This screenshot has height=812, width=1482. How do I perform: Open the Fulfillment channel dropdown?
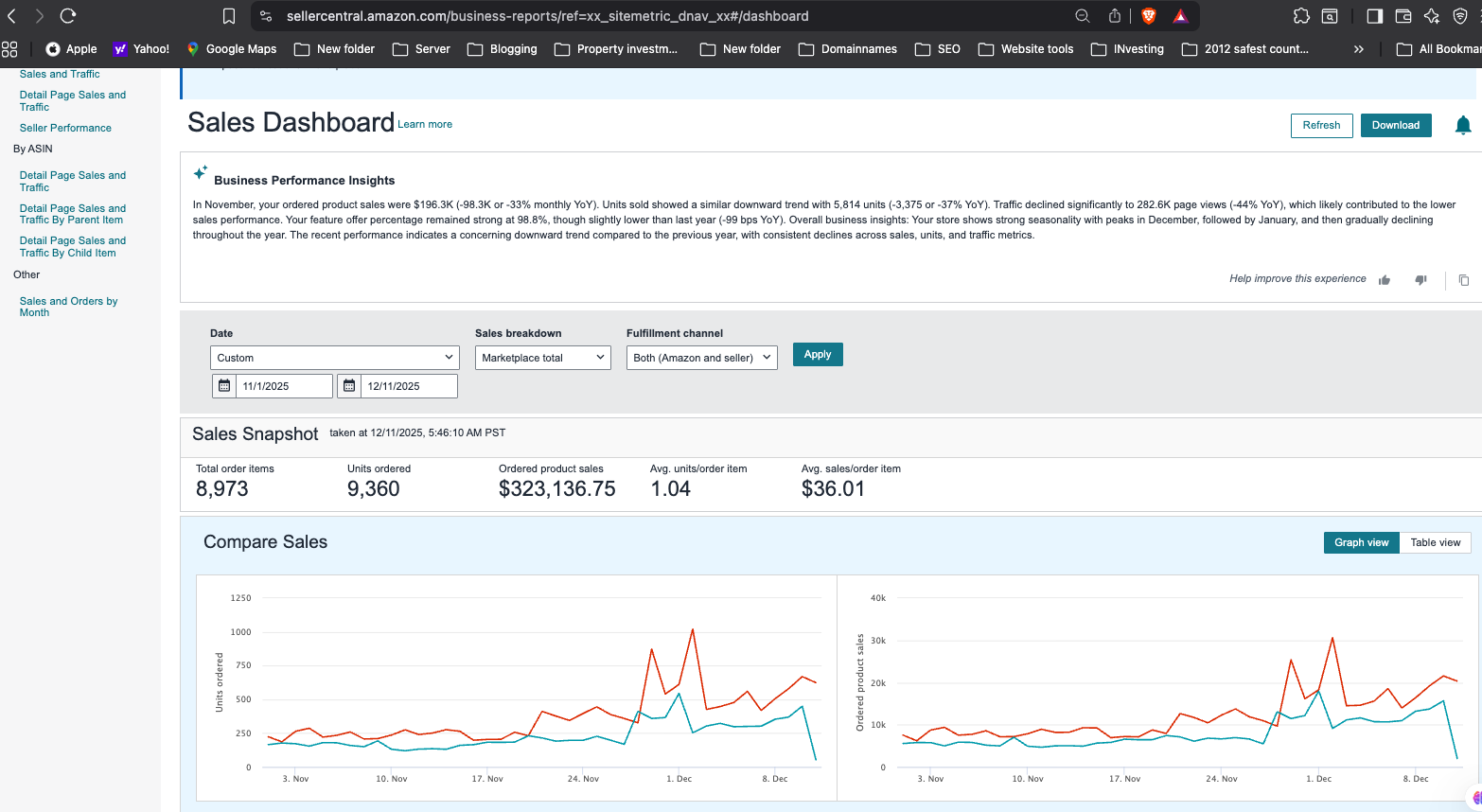(701, 358)
